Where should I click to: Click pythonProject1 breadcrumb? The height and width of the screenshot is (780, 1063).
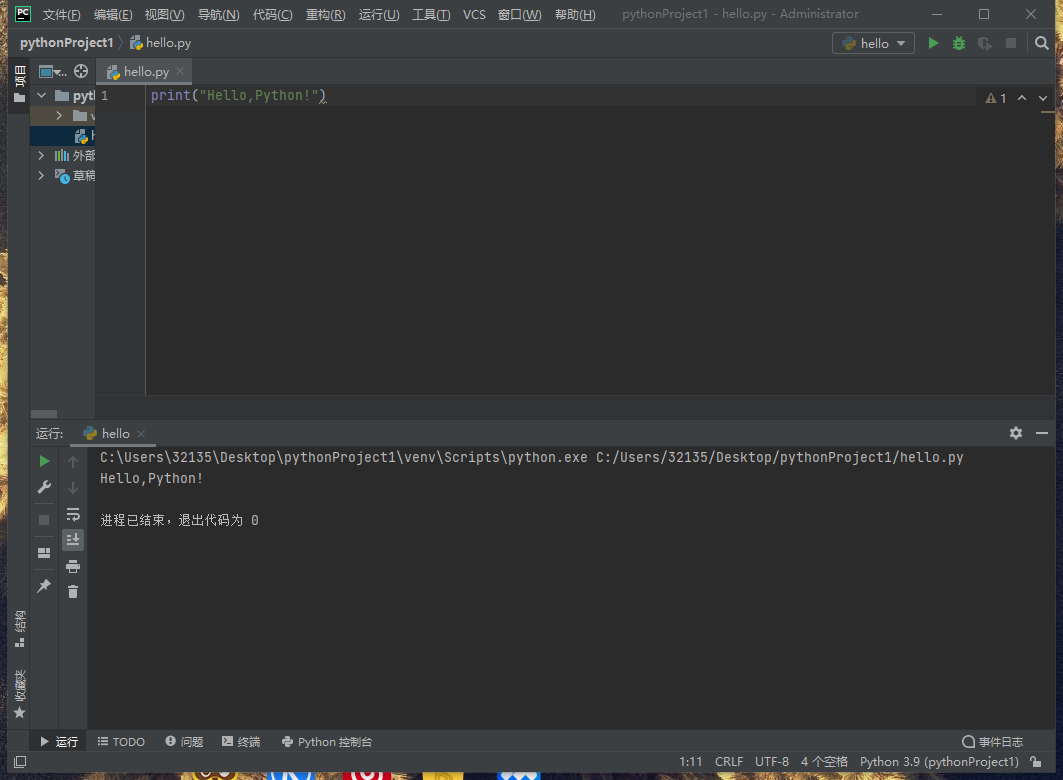point(66,43)
